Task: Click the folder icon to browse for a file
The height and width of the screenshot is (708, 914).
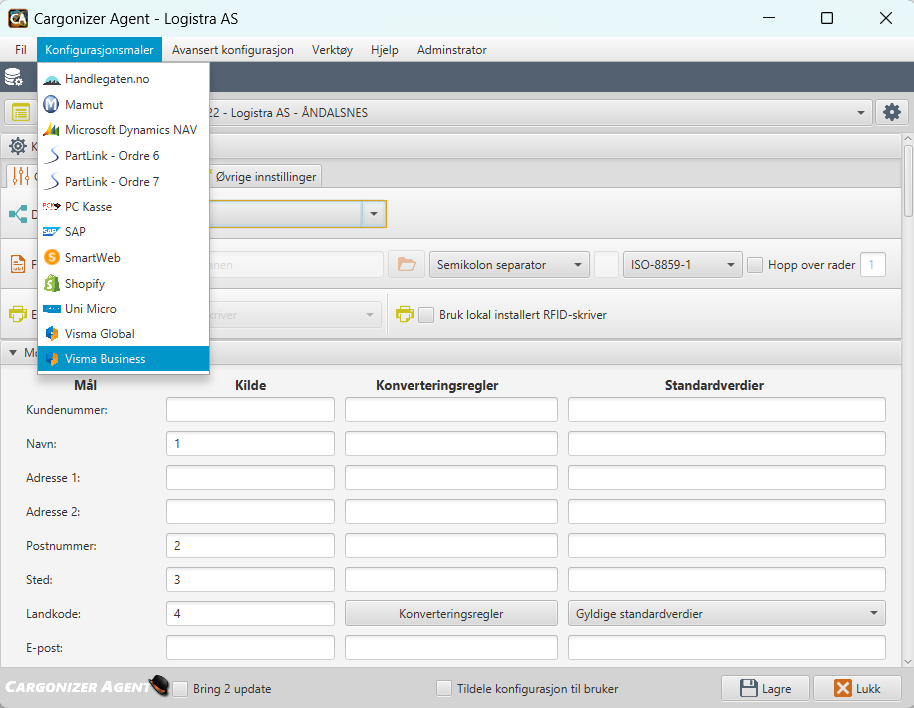Action: tap(406, 264)
